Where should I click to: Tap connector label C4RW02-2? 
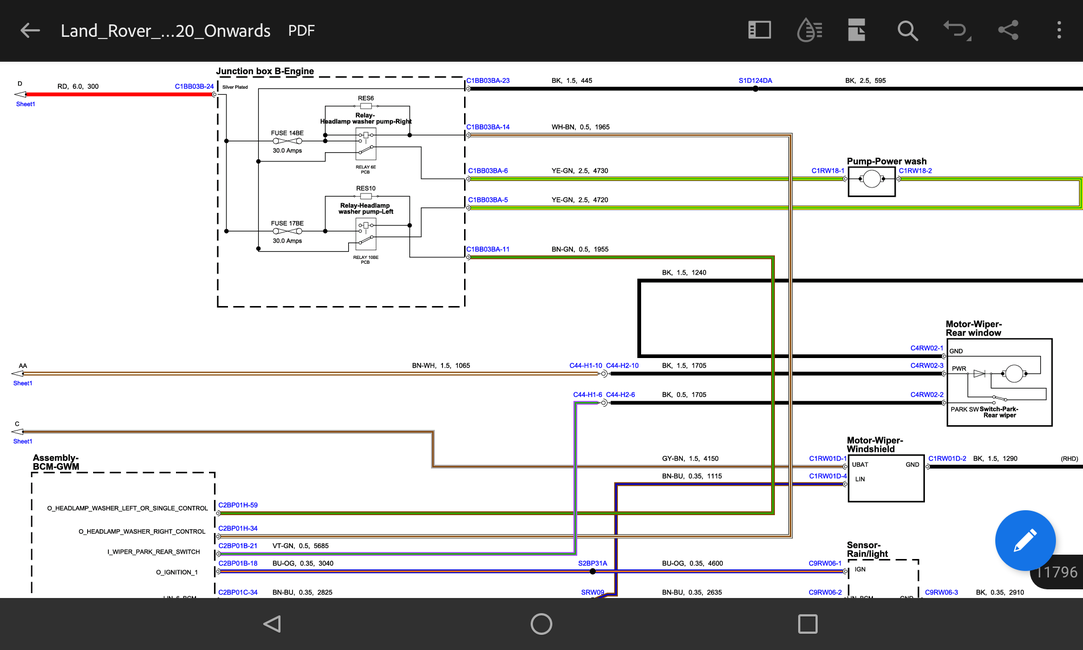pos(926,394)
